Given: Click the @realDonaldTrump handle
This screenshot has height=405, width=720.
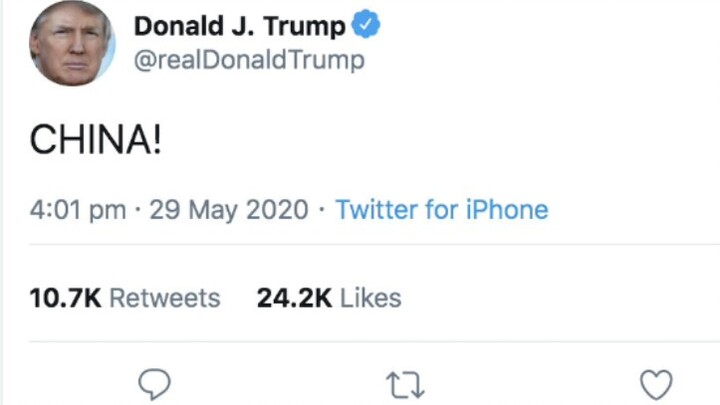Looking at the screenshot, I should point(249,61).
